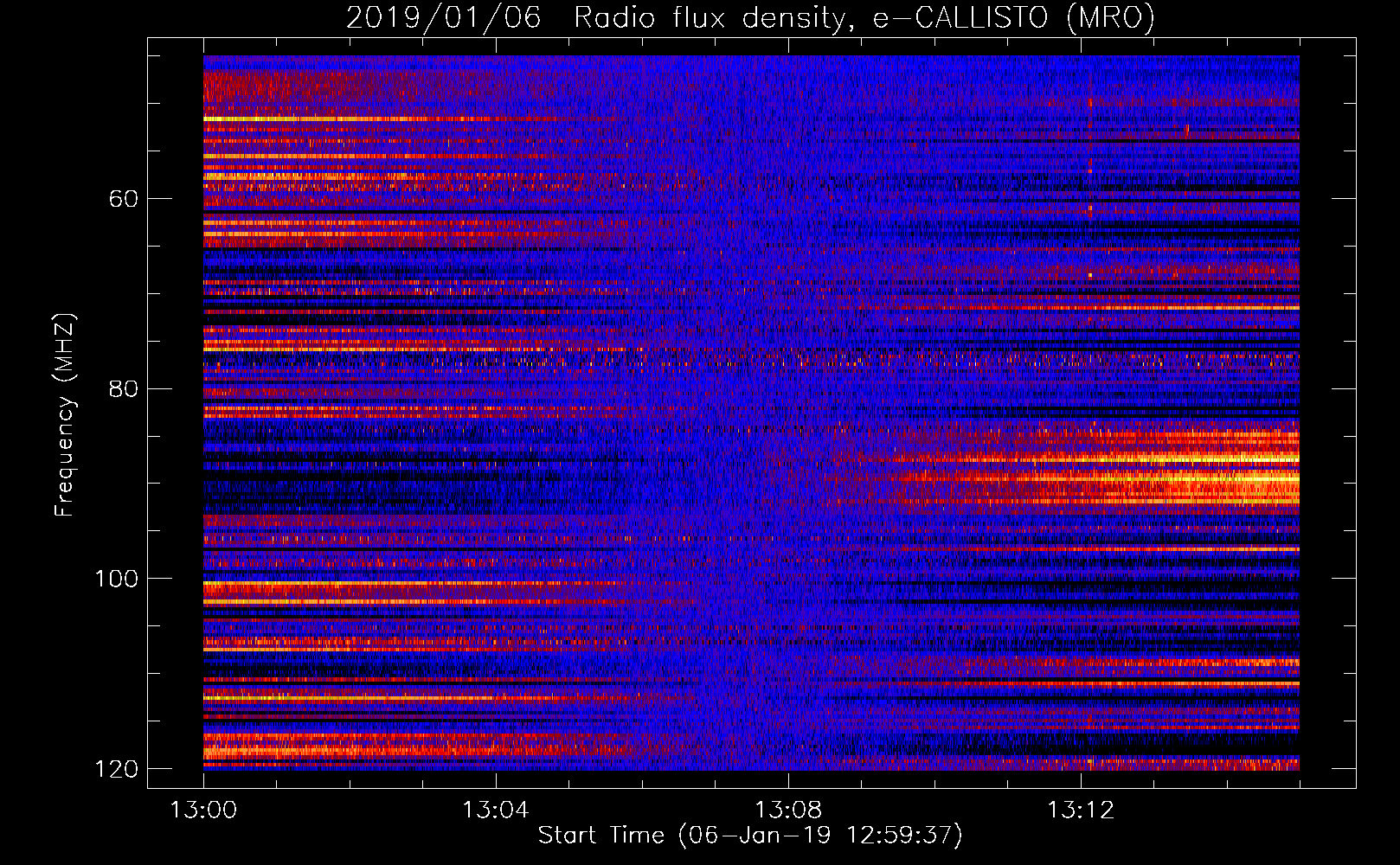Click the 120 frequency tick label

pyautogui.click(x=117, y=769)
